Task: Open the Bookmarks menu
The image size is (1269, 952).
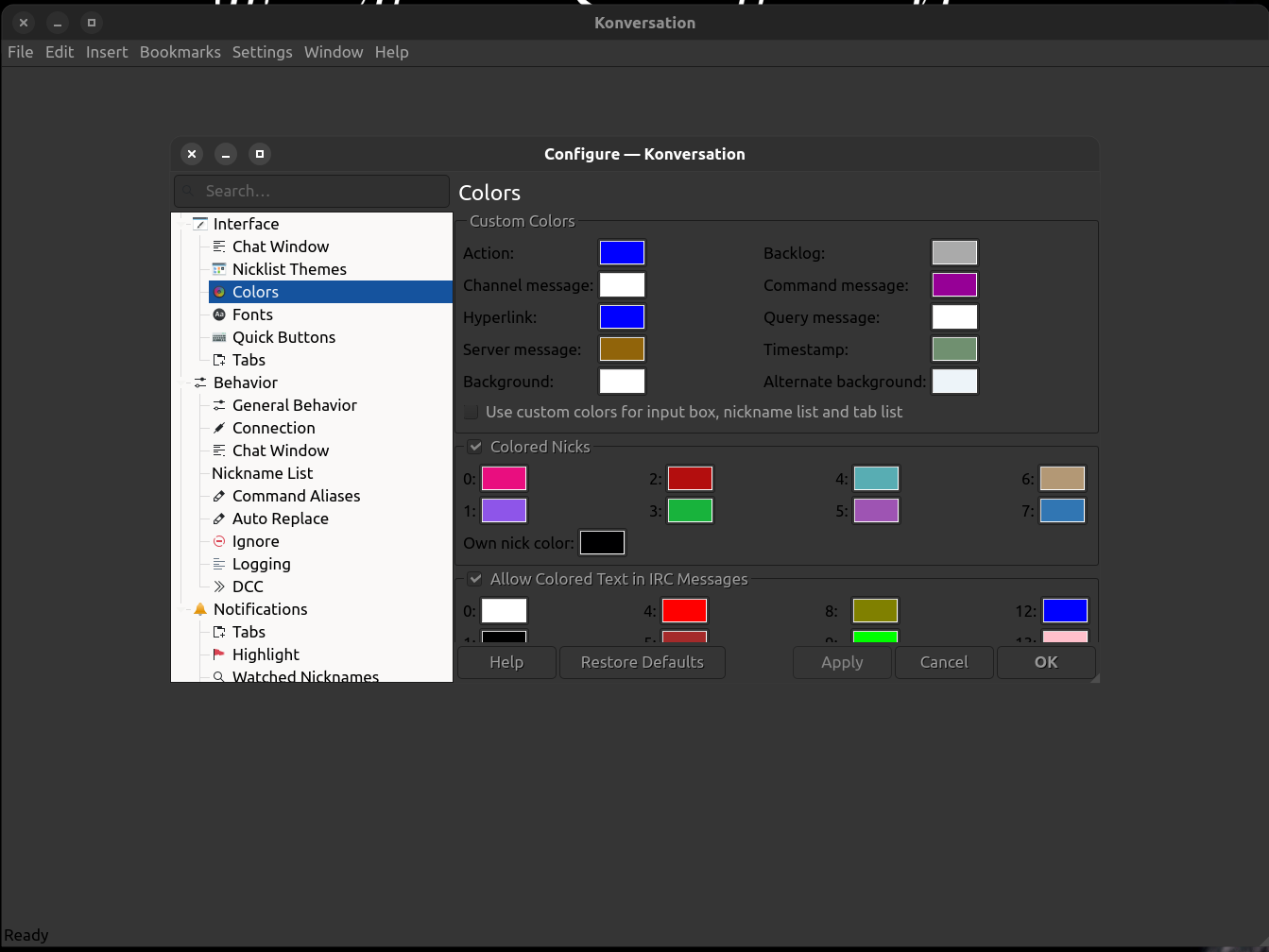Action: click(180, 52)
